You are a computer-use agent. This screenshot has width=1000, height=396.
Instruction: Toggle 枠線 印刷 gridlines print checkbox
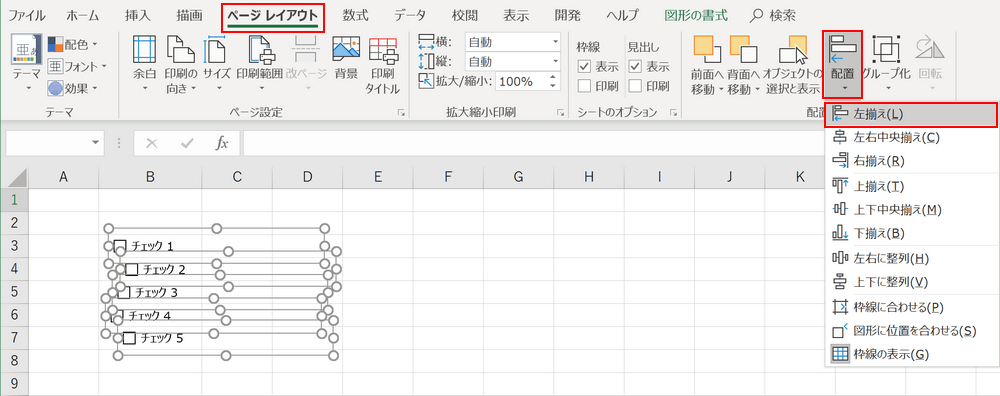[584, 85]
